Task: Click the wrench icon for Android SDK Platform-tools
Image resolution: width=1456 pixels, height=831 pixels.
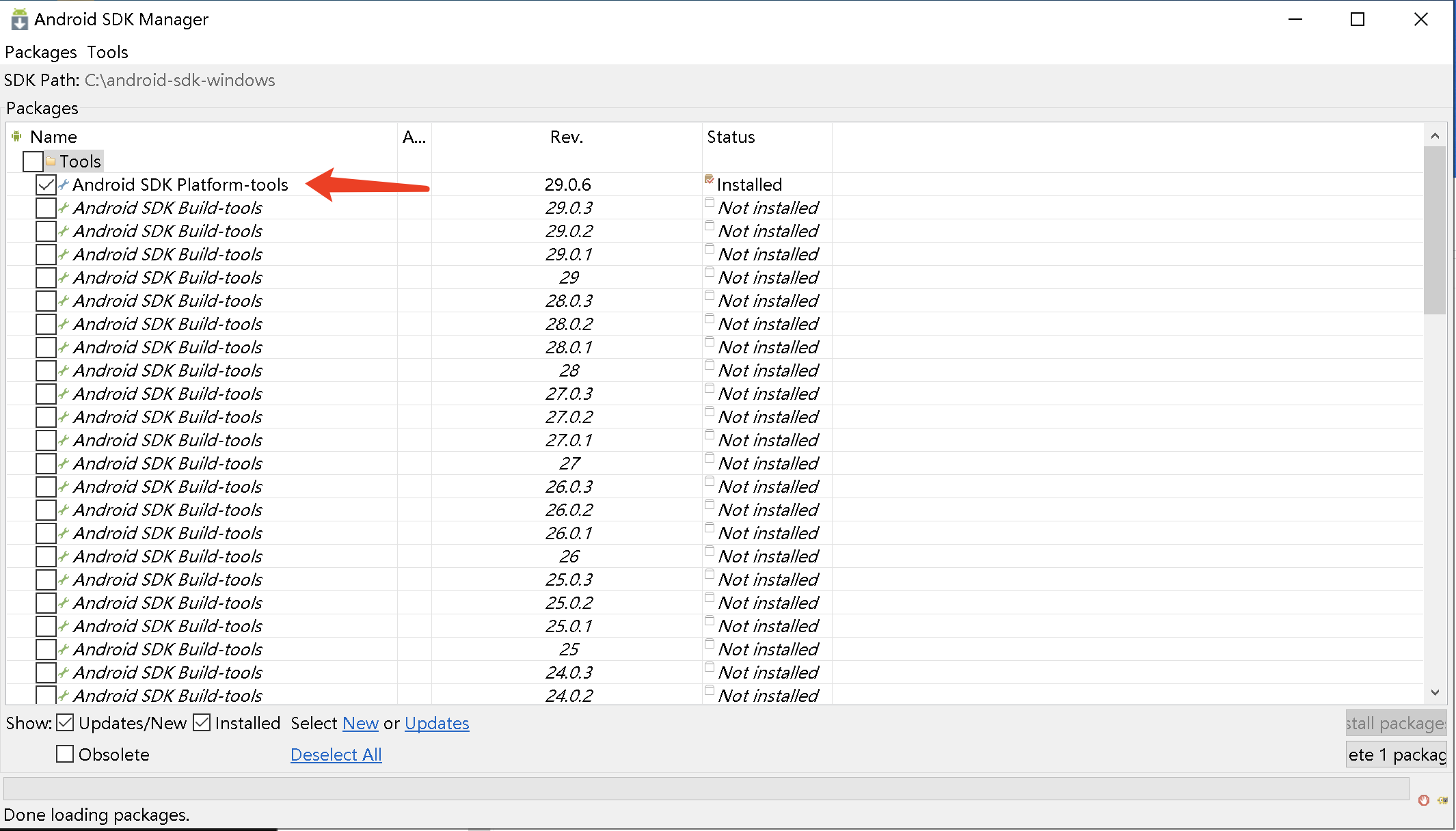Action: [x=64, y=185]
